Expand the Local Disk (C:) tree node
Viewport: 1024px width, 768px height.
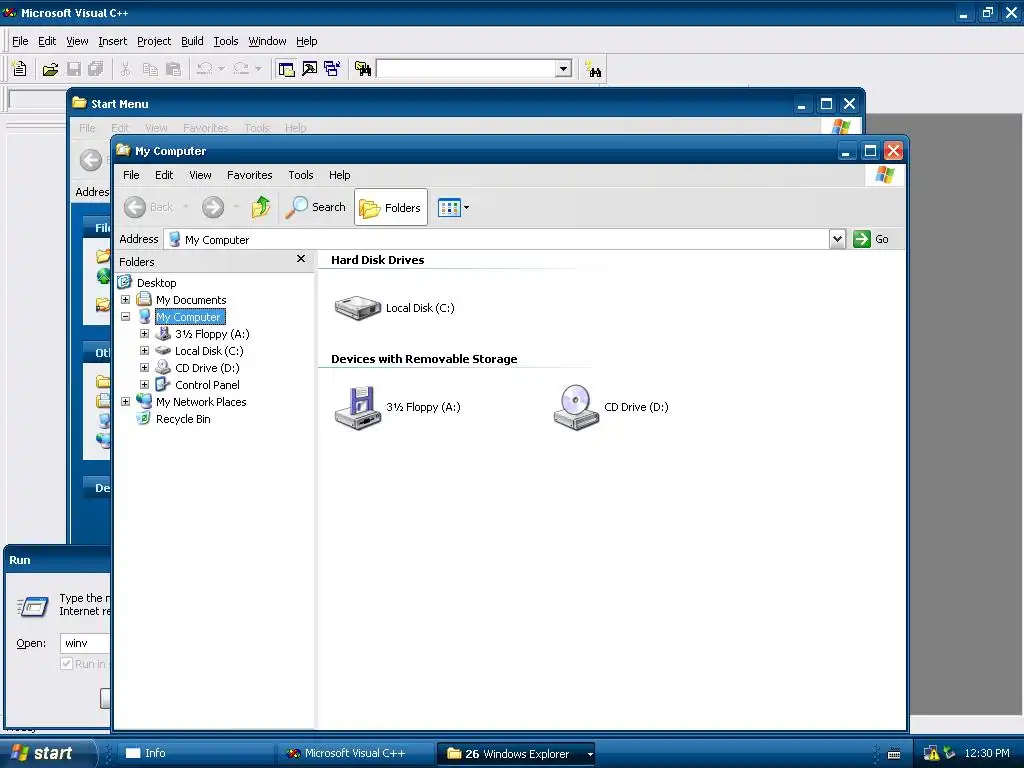[144, 351]
